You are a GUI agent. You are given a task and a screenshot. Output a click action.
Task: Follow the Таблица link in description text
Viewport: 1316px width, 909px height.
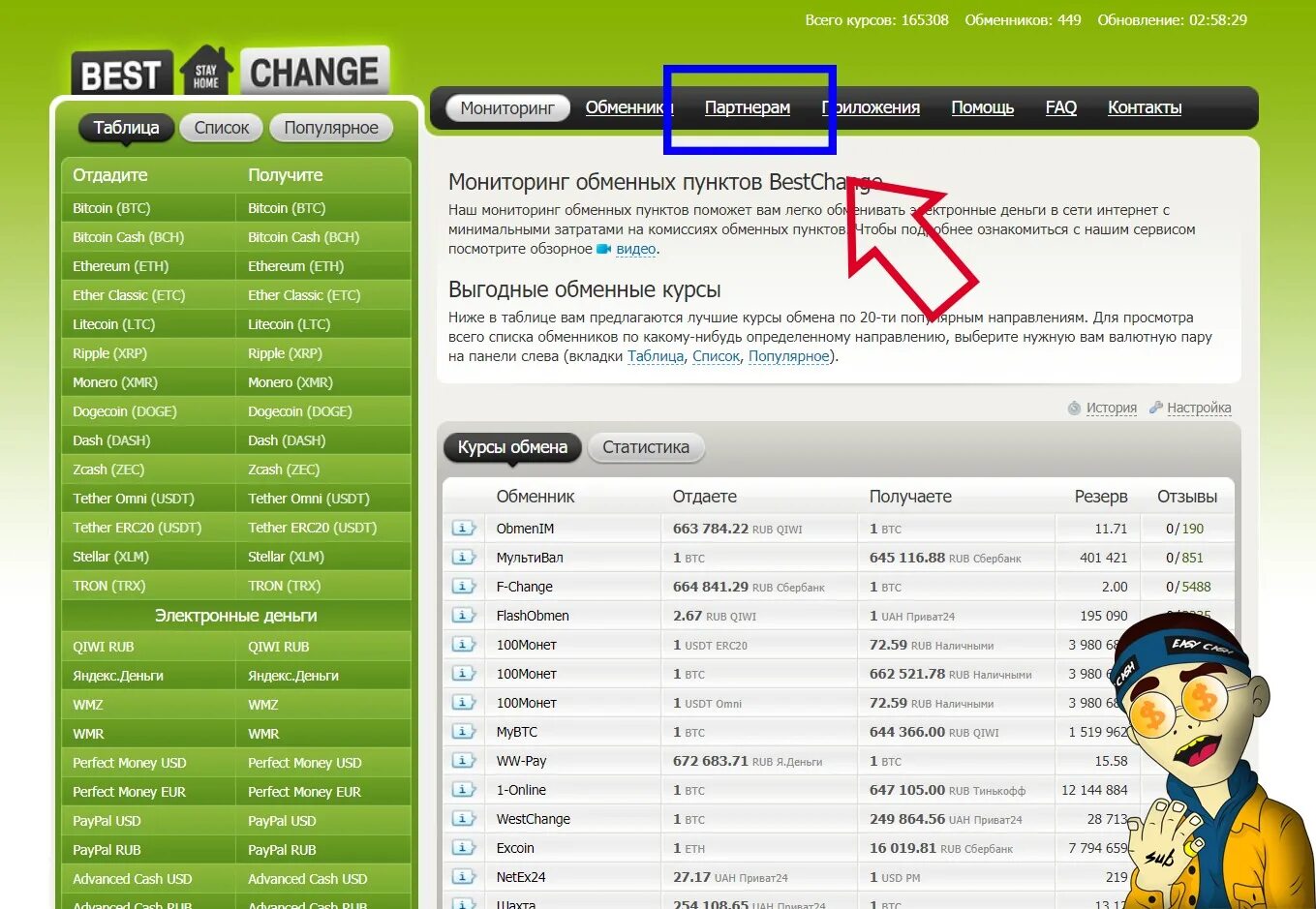[x=656, y=356]
